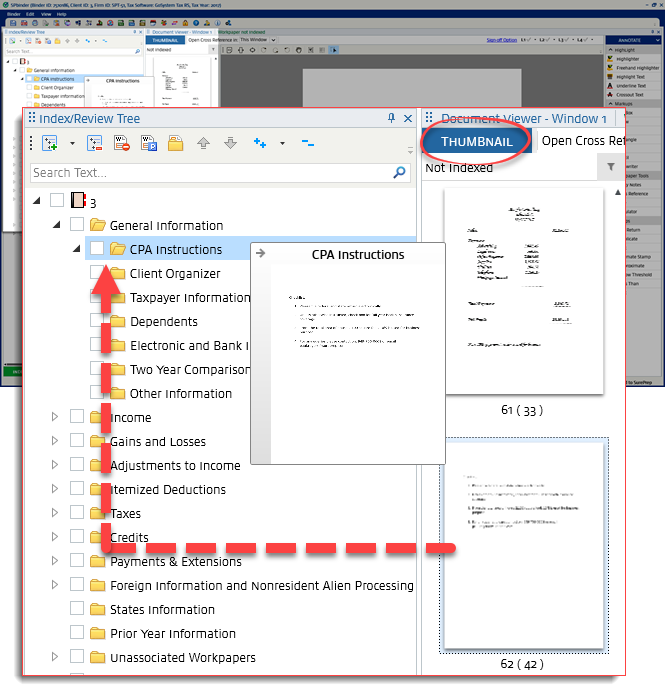Tick the Itemized Deductions checkbox
The width and height of the screenshot is (665, 699).
tap(77, 489)
